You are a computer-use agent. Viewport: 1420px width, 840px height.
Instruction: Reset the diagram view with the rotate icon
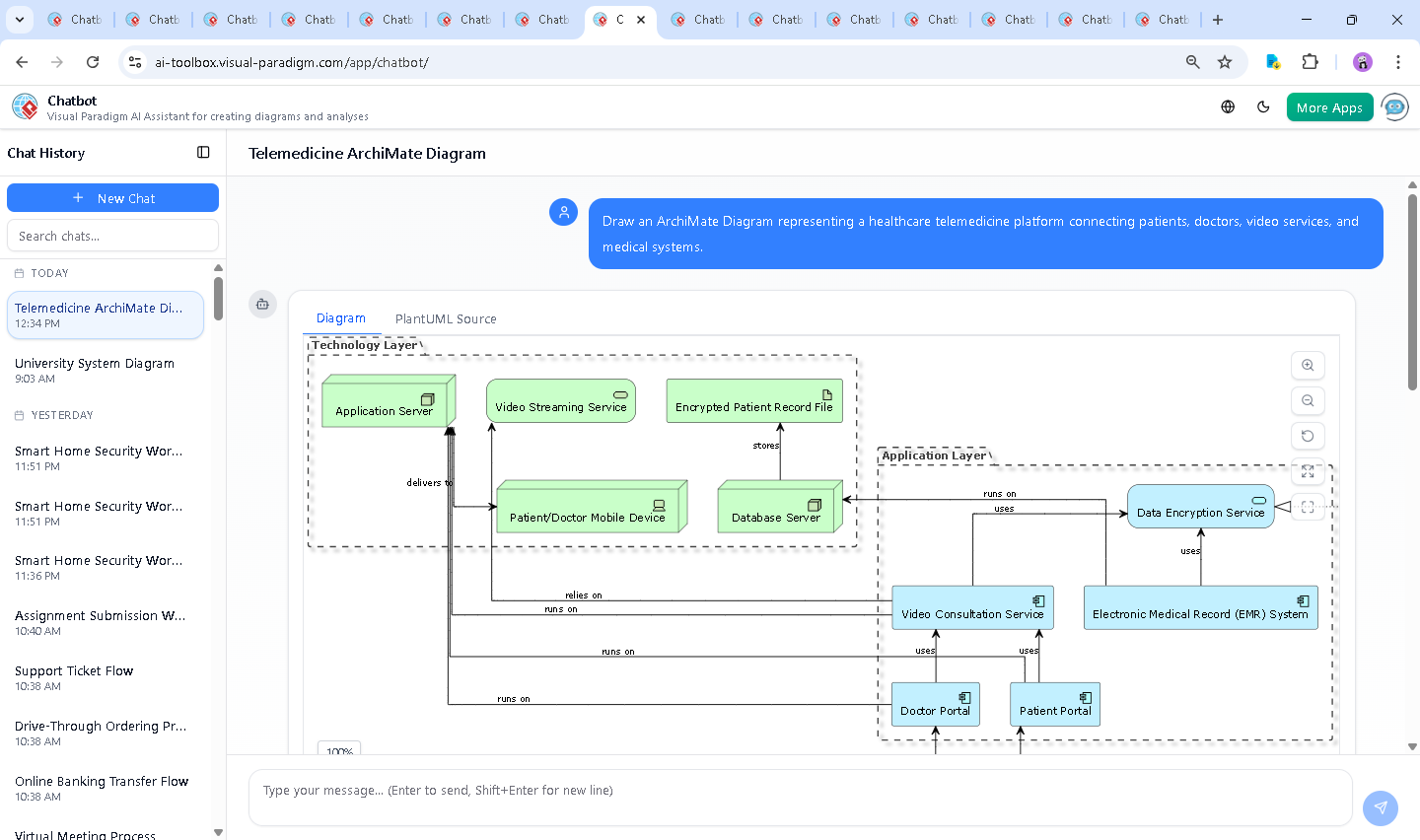pos(1308,436)
